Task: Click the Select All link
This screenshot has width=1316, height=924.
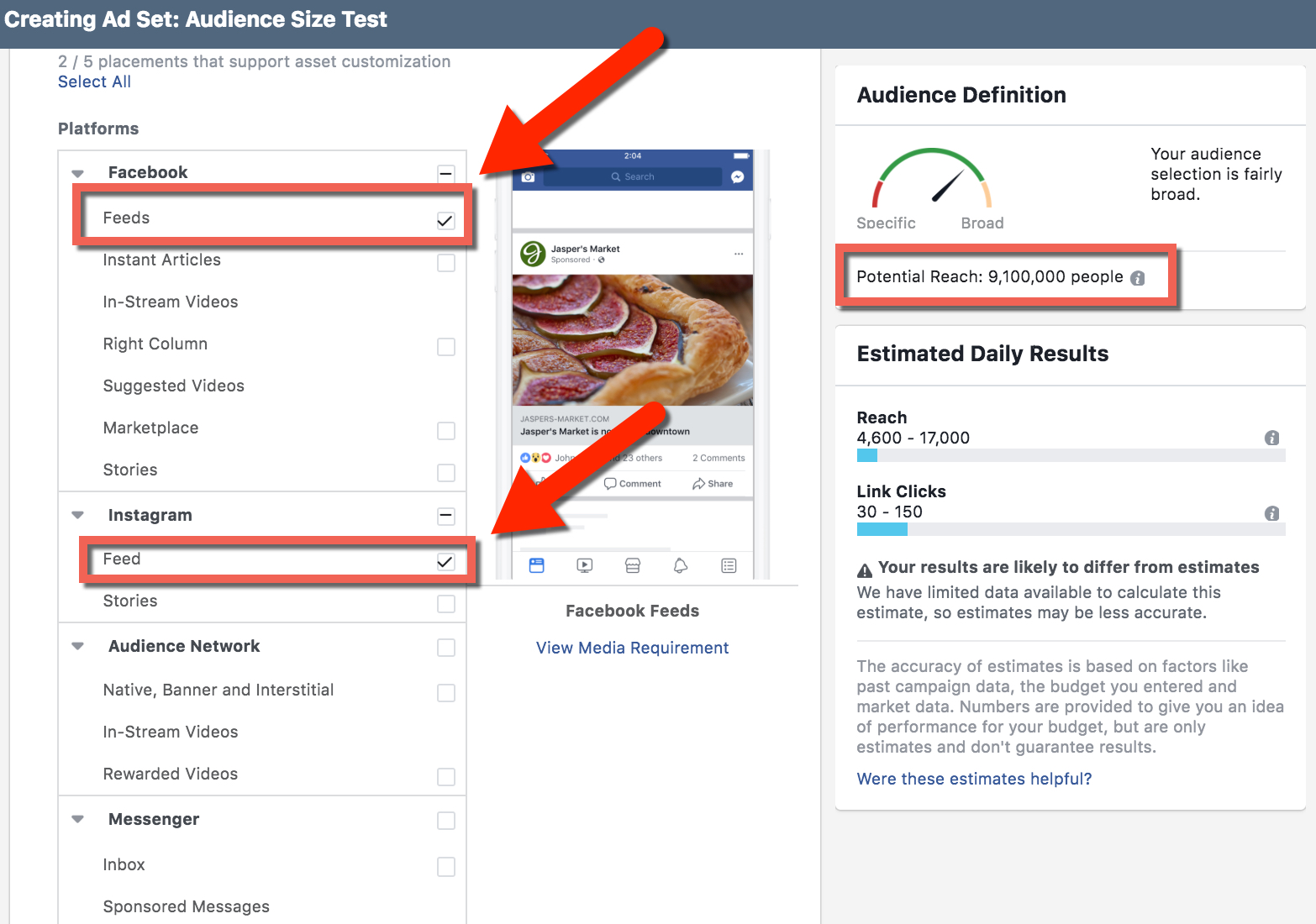Action: click(x=94, y=81)
